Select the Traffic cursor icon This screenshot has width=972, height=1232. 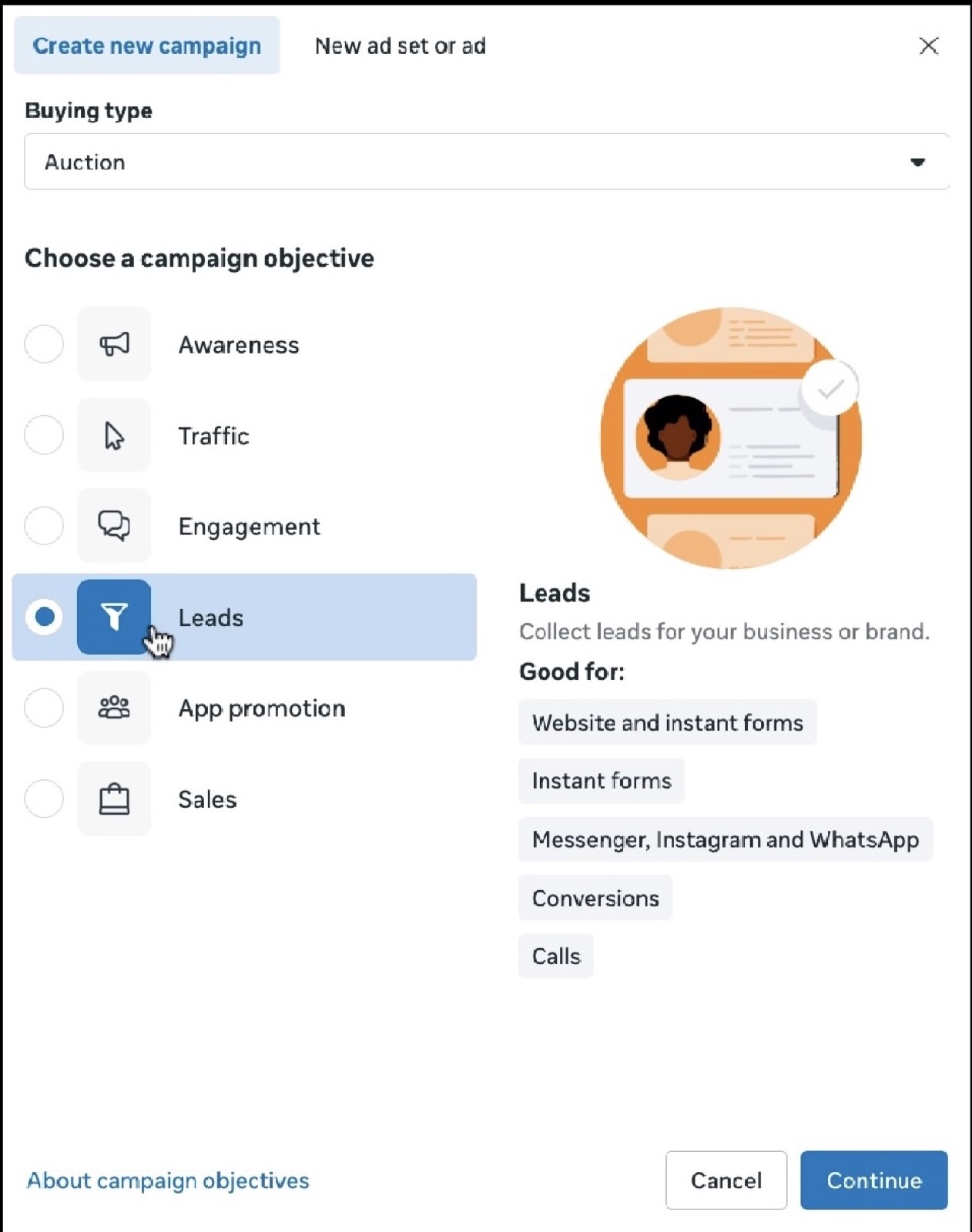(114, 435)
